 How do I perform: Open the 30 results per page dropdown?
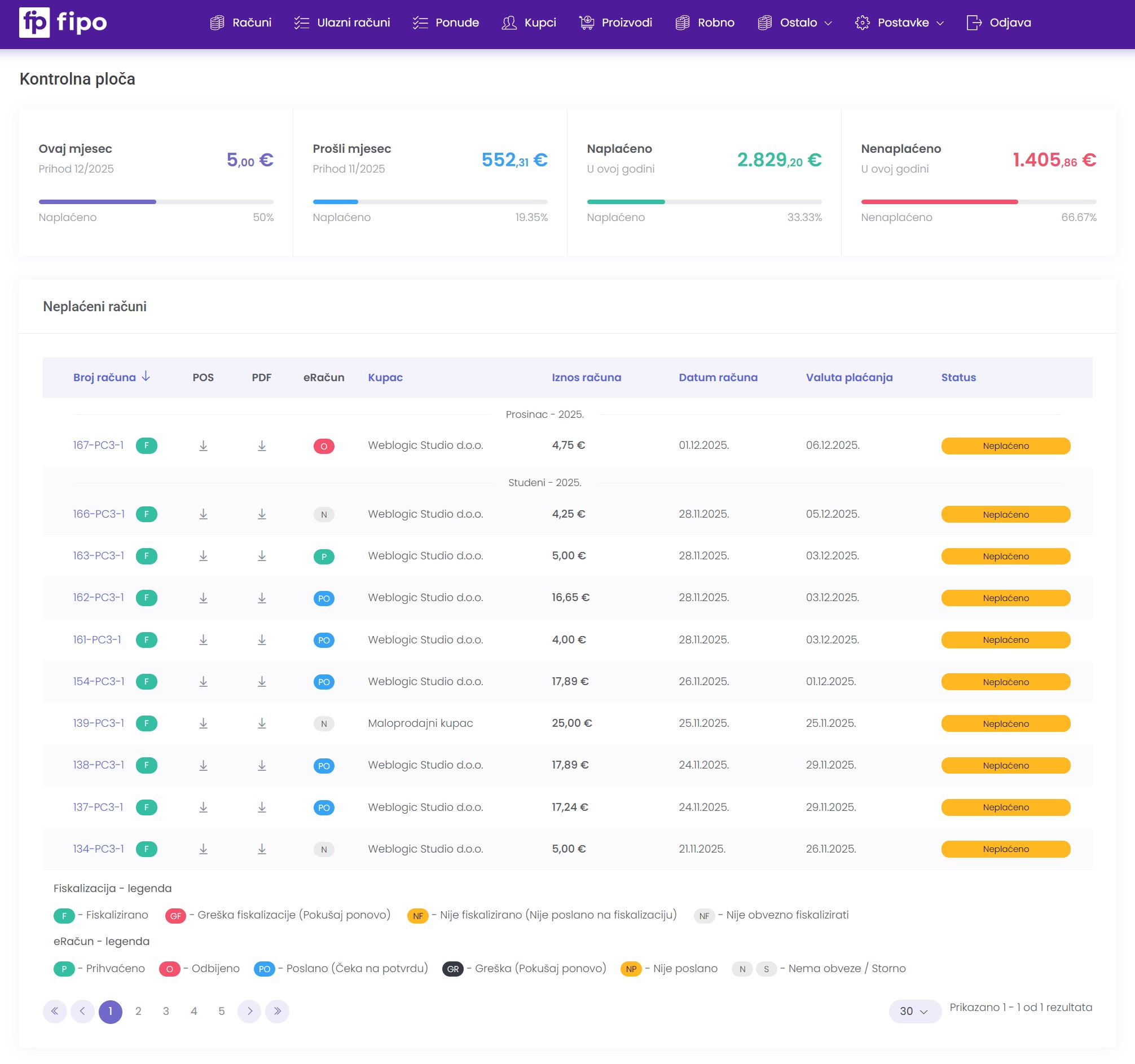tap(914, 1012)
